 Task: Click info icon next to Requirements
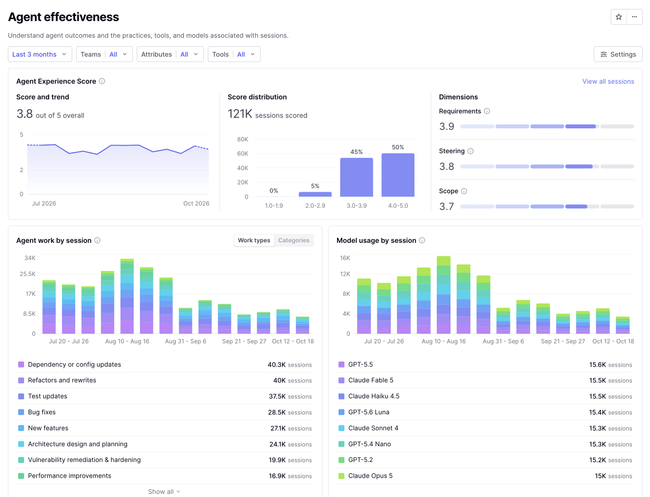[x=487, y=111]
